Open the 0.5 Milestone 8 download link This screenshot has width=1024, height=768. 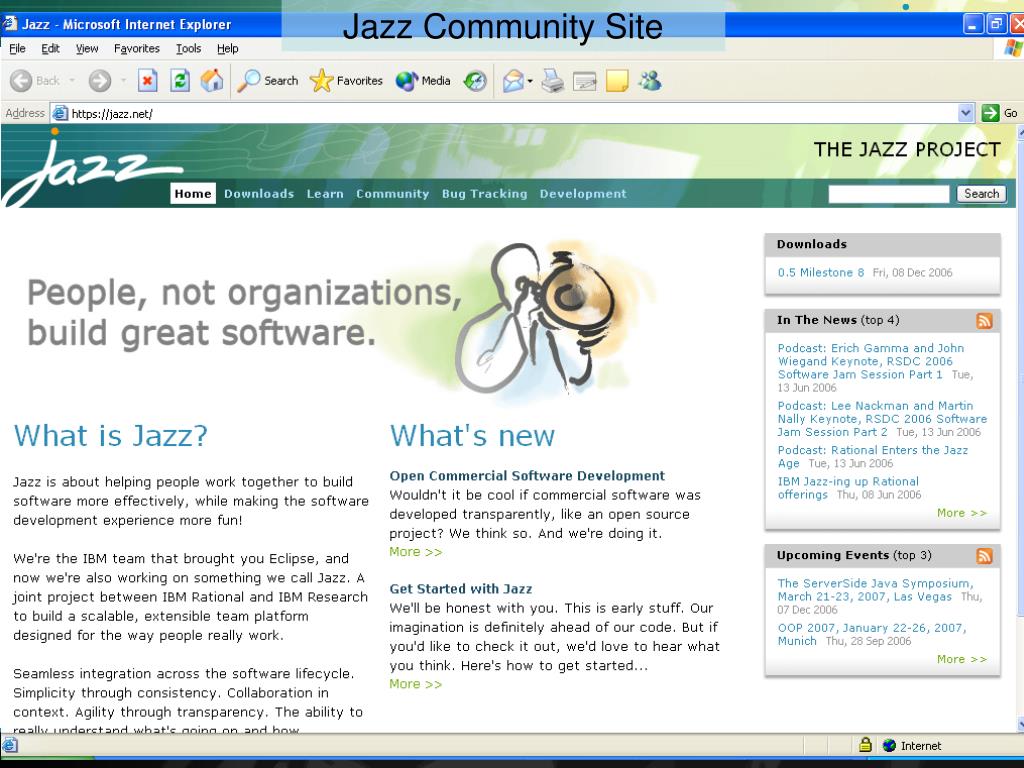(820, 272)
